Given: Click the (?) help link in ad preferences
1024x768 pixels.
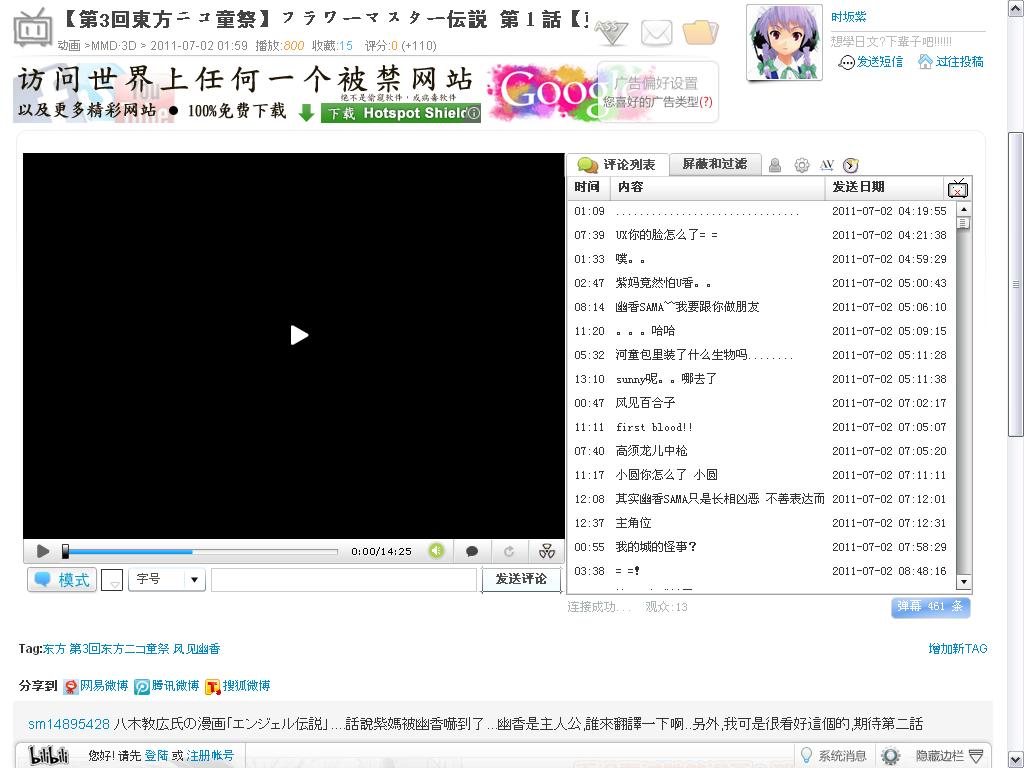Looking at the screenshot, I should tap(705, 102).
